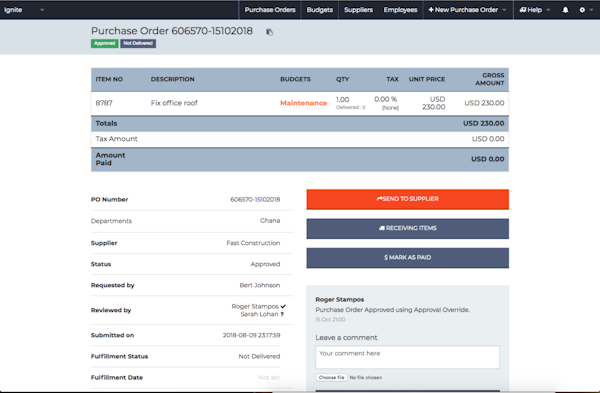600x393 pixels.
Task: Click requester name Bert Johnson
Action: point(260,285)
